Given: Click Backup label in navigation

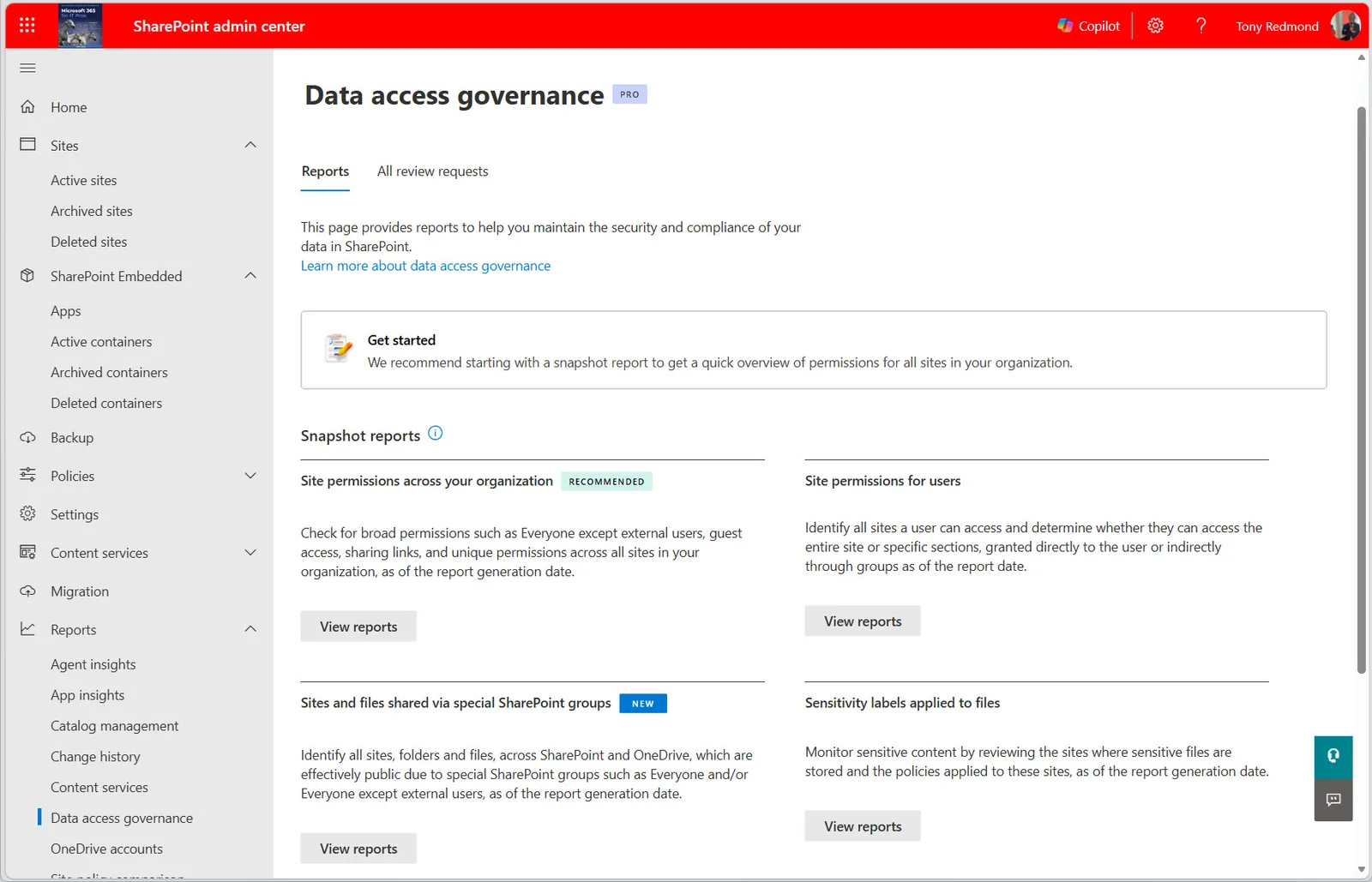Looking at the screenshot, I should coord(72,437).
